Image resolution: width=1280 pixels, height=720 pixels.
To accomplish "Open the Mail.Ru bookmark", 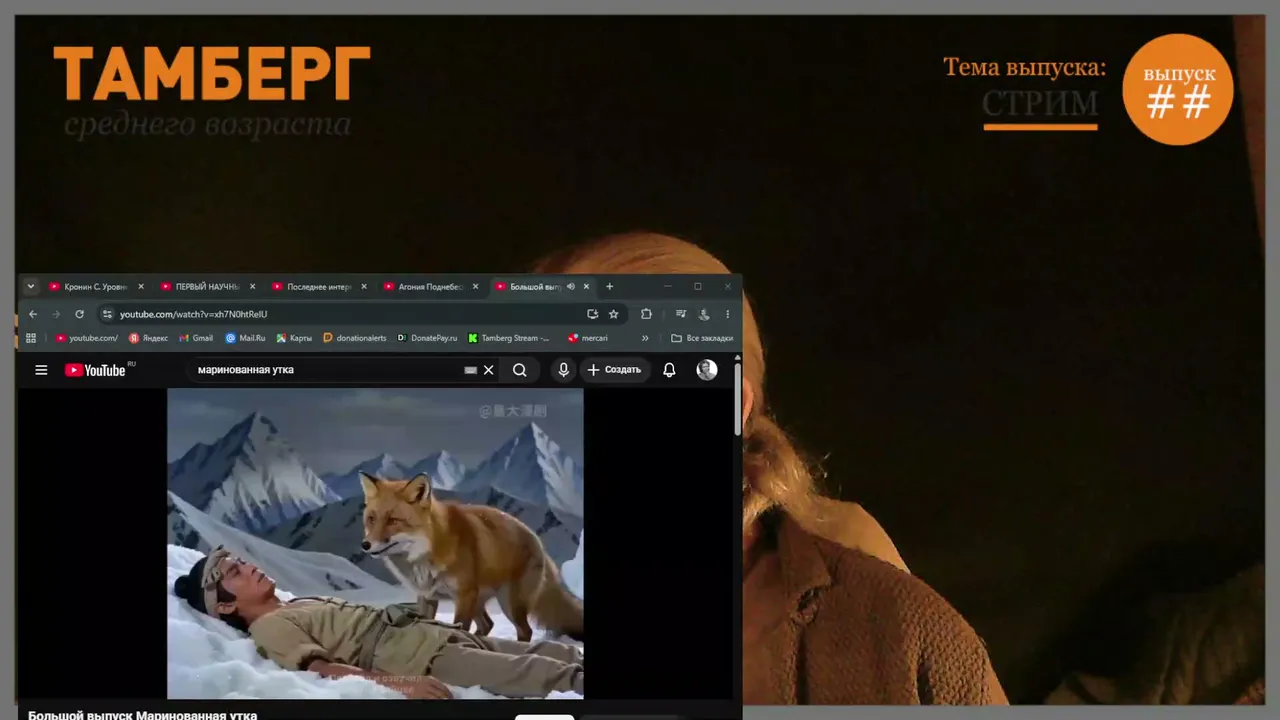I will [x=246, y=338].
